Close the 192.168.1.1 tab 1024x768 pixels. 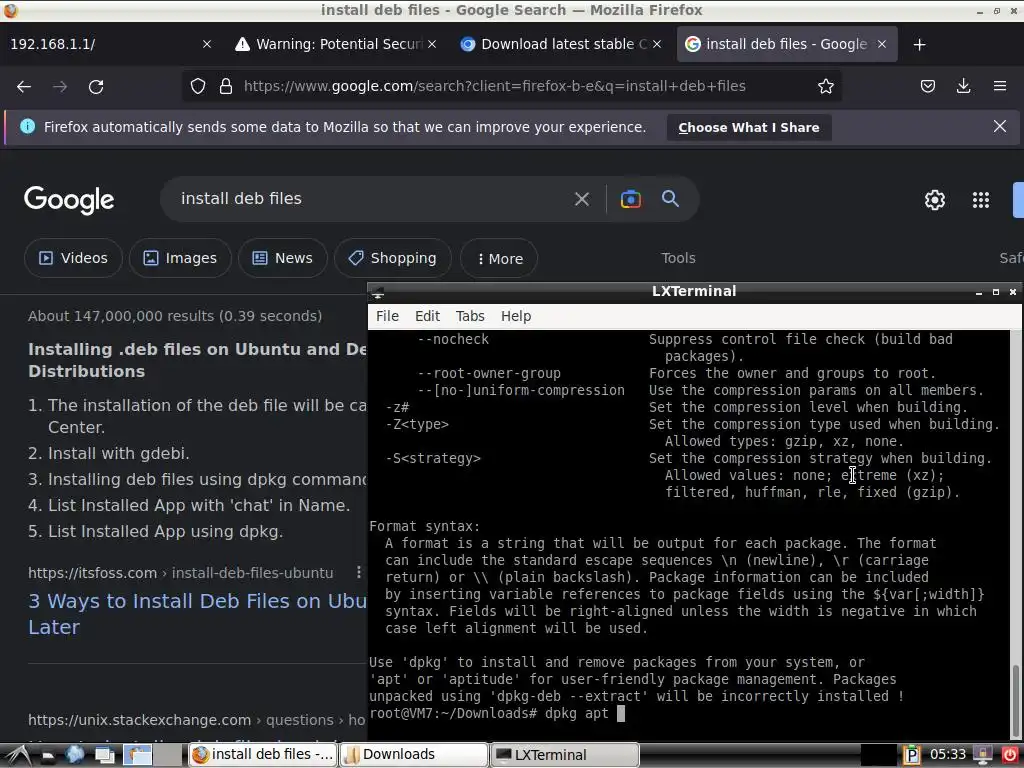click(x=206, y=44)
